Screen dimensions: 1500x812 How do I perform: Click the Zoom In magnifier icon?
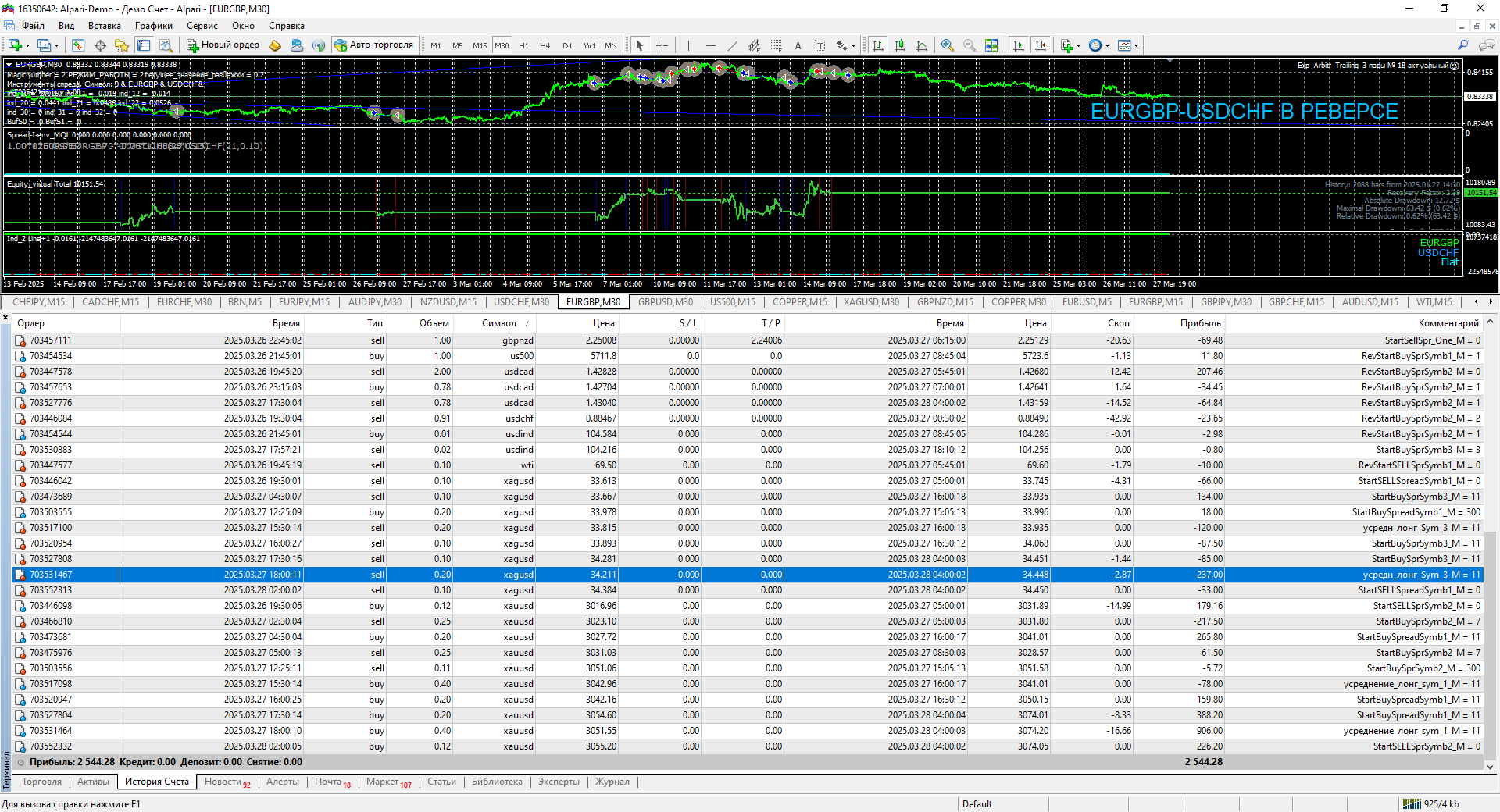click(x=948, y=45)
